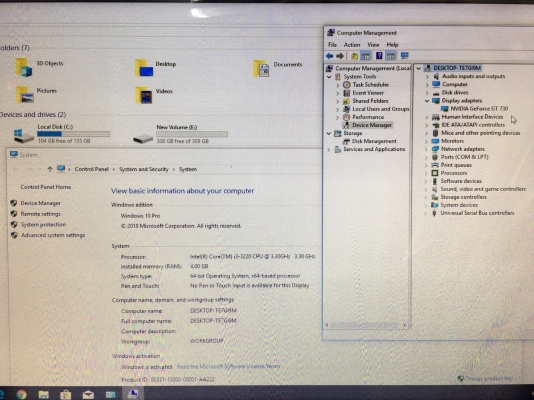Open File Explorer from the taskbar
Viewport: 534px width, 400px height.
coord(44,394)
